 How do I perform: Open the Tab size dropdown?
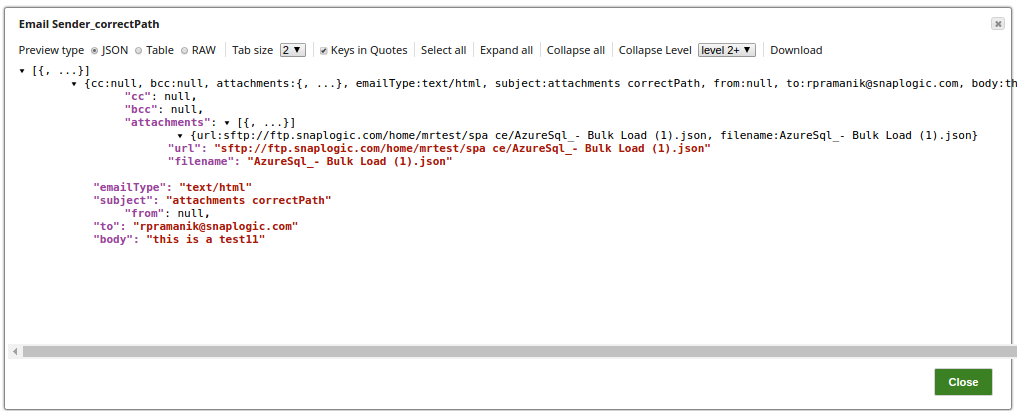coord(293,50)
